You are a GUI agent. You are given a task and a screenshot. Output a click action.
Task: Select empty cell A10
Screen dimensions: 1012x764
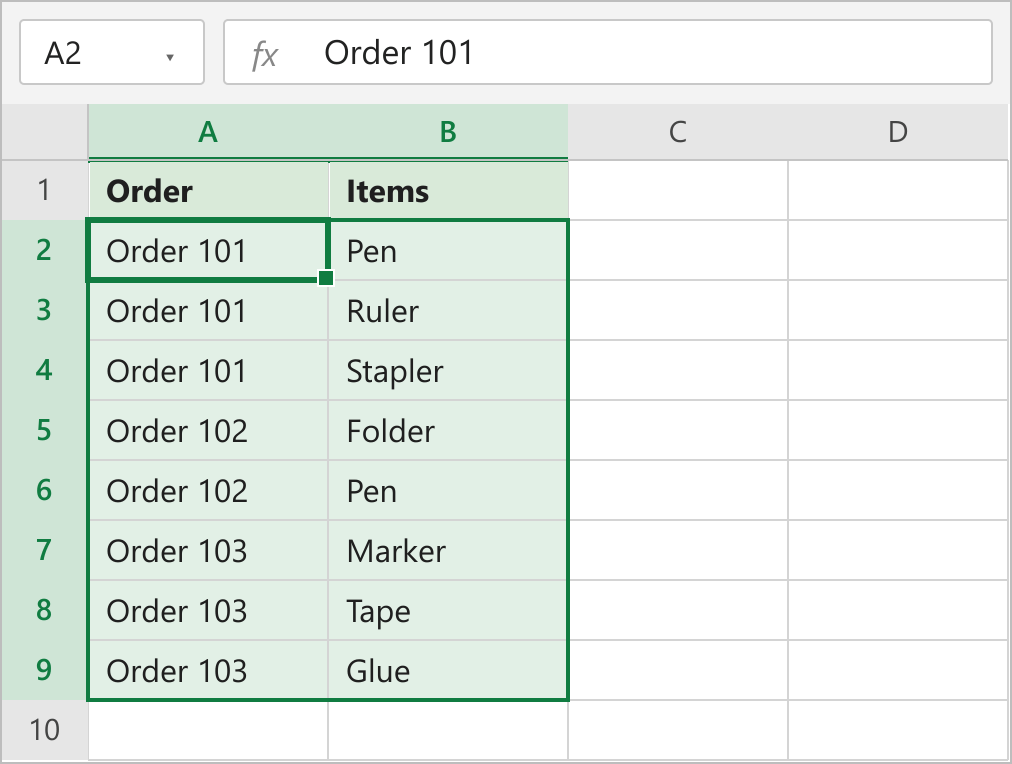click(208, 730)
